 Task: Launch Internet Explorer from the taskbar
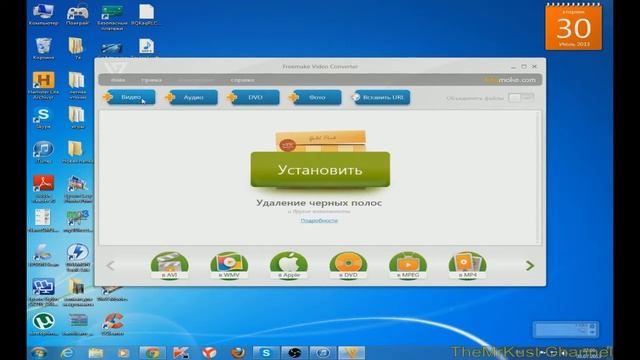pyautogui.click(x=67, y=352)
